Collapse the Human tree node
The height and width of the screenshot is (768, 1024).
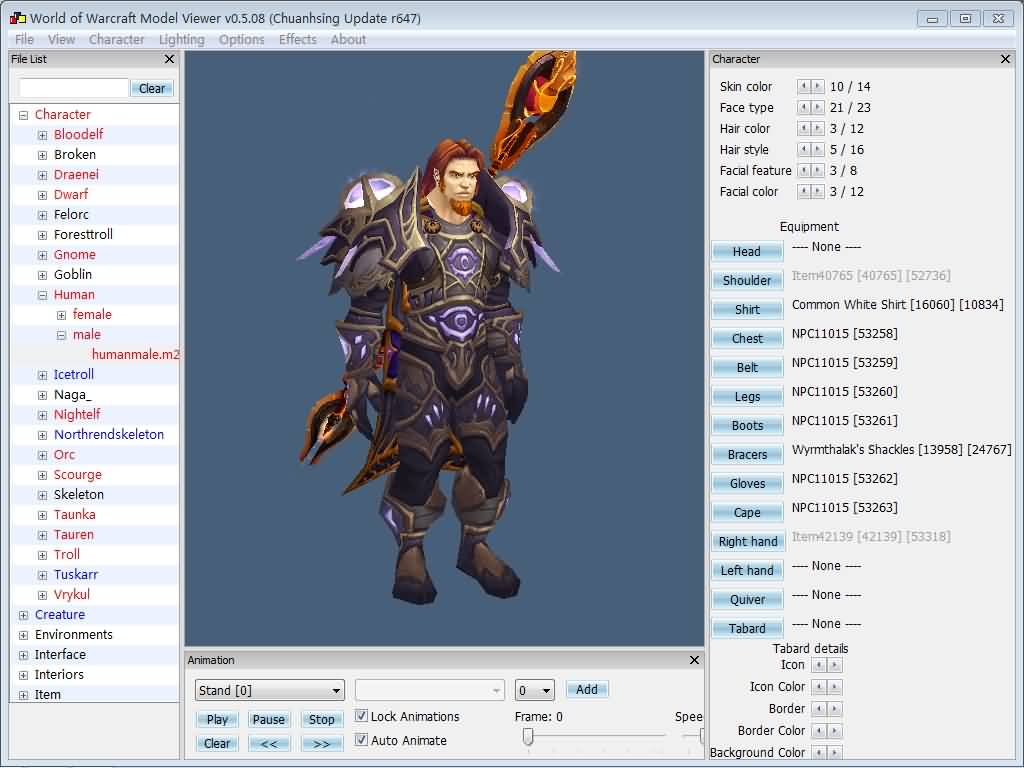pyautogui.click(x=42, y=295)
